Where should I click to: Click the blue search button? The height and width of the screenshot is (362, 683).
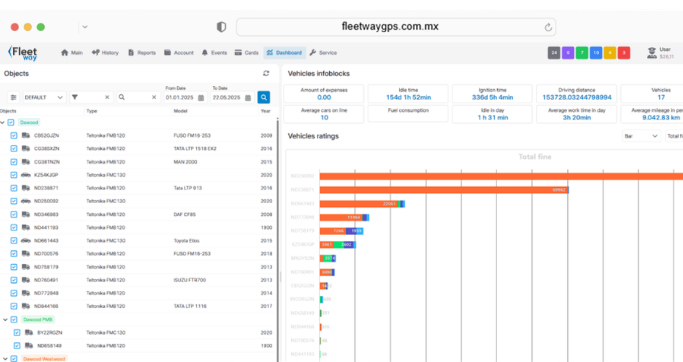[264, 97]
